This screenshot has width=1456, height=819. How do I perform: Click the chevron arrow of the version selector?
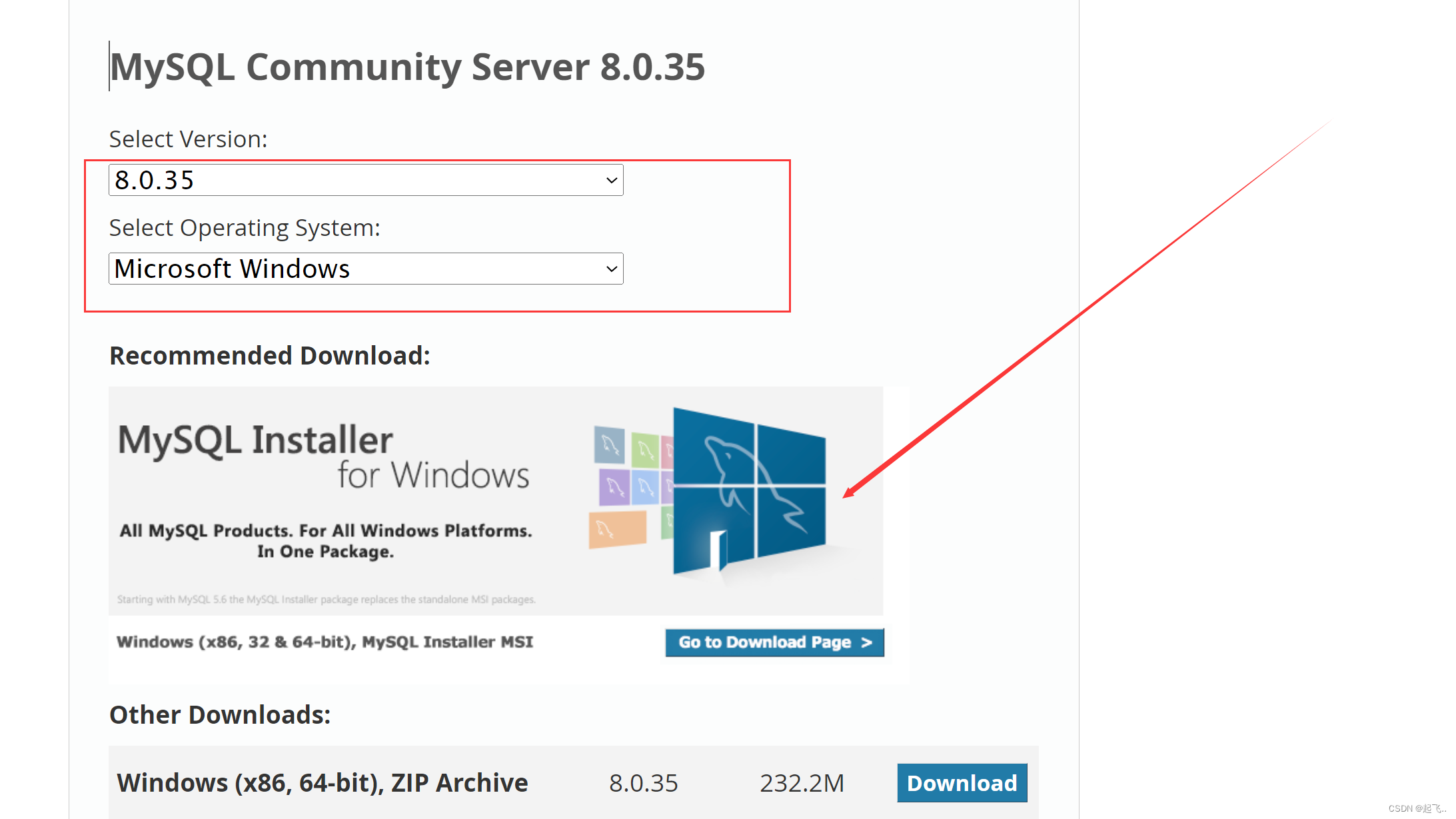(611, 181)
